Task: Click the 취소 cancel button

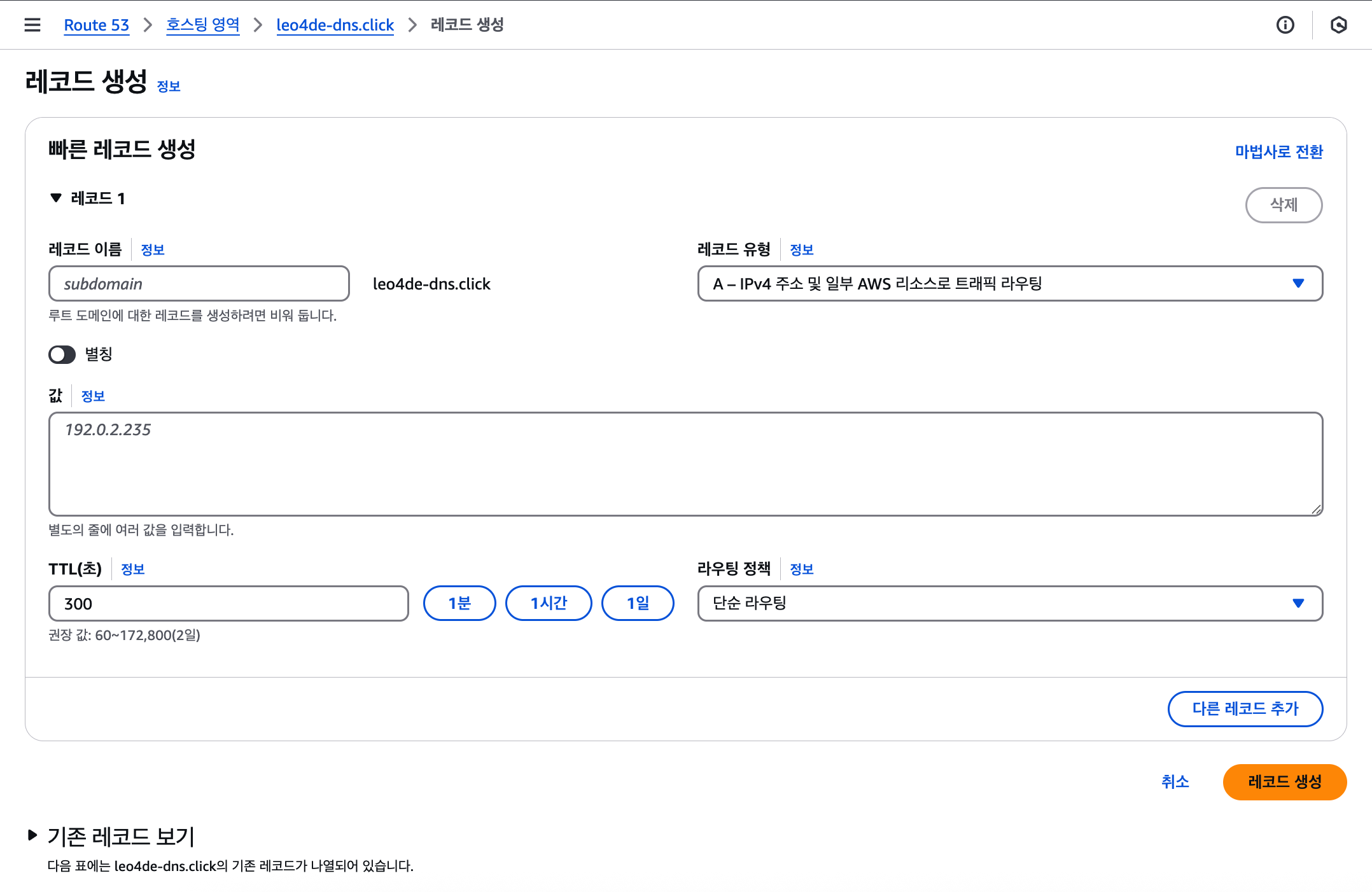Action: 1175,782
